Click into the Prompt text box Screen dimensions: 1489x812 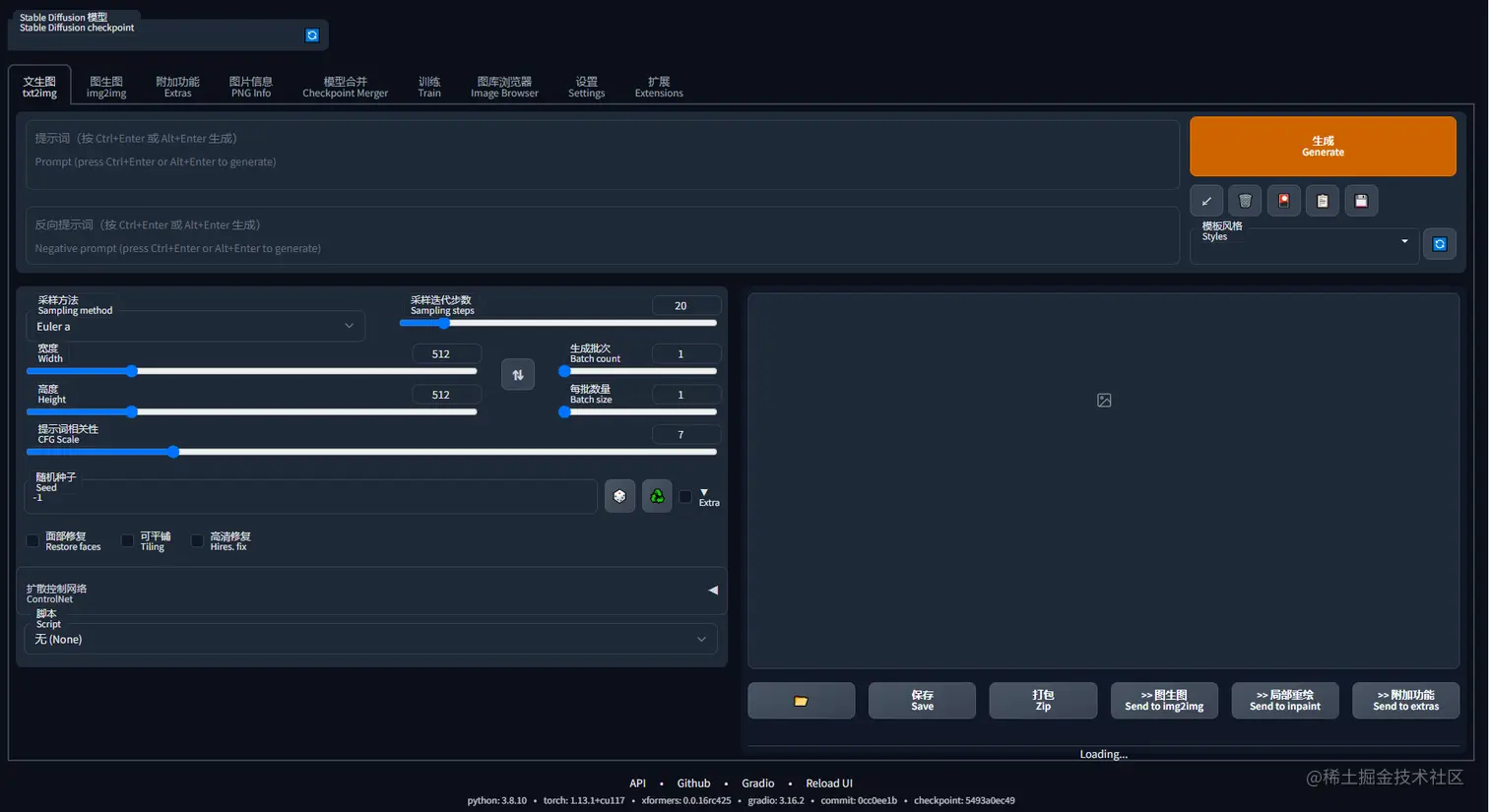[x=603, y=155]
